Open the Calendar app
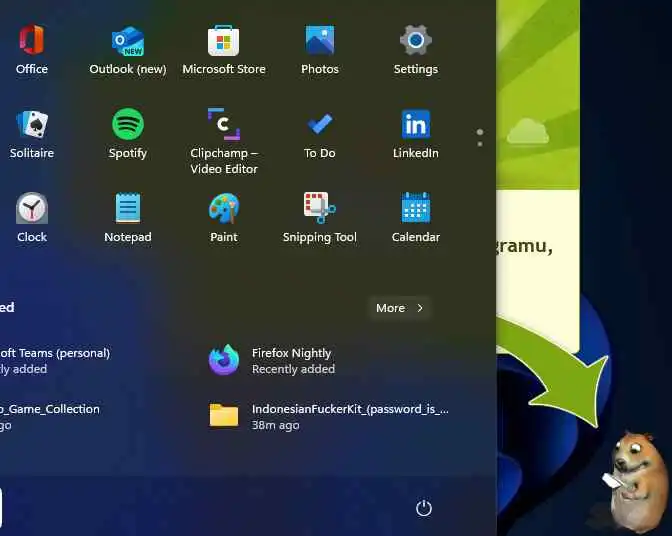Image resolution: width=672 pixels, height=536 pixels. [416, 217]
